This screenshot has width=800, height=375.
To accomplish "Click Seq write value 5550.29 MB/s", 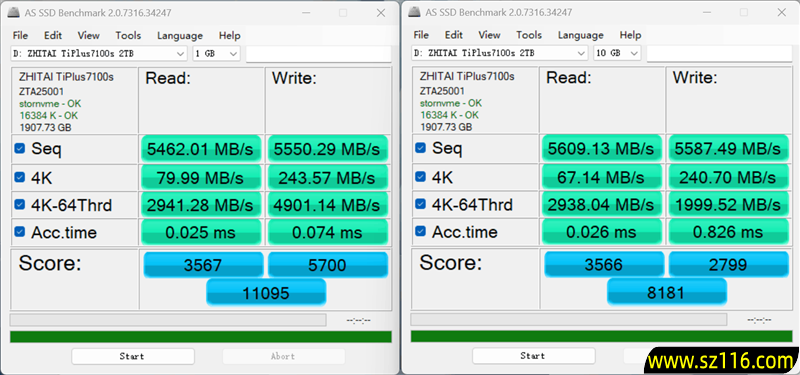I will pyautogui.click(x=327, y=149).
